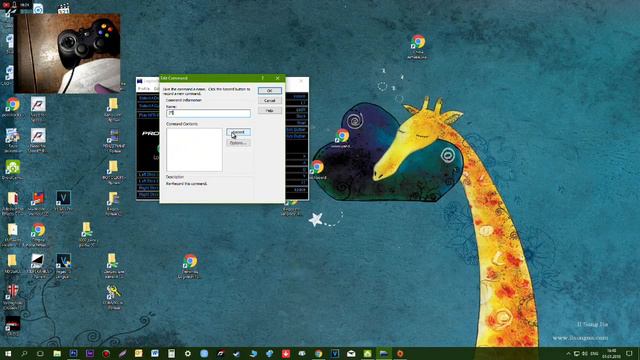
Task: Click the question mark icon in dialog title bar
Action: (263, 78)
